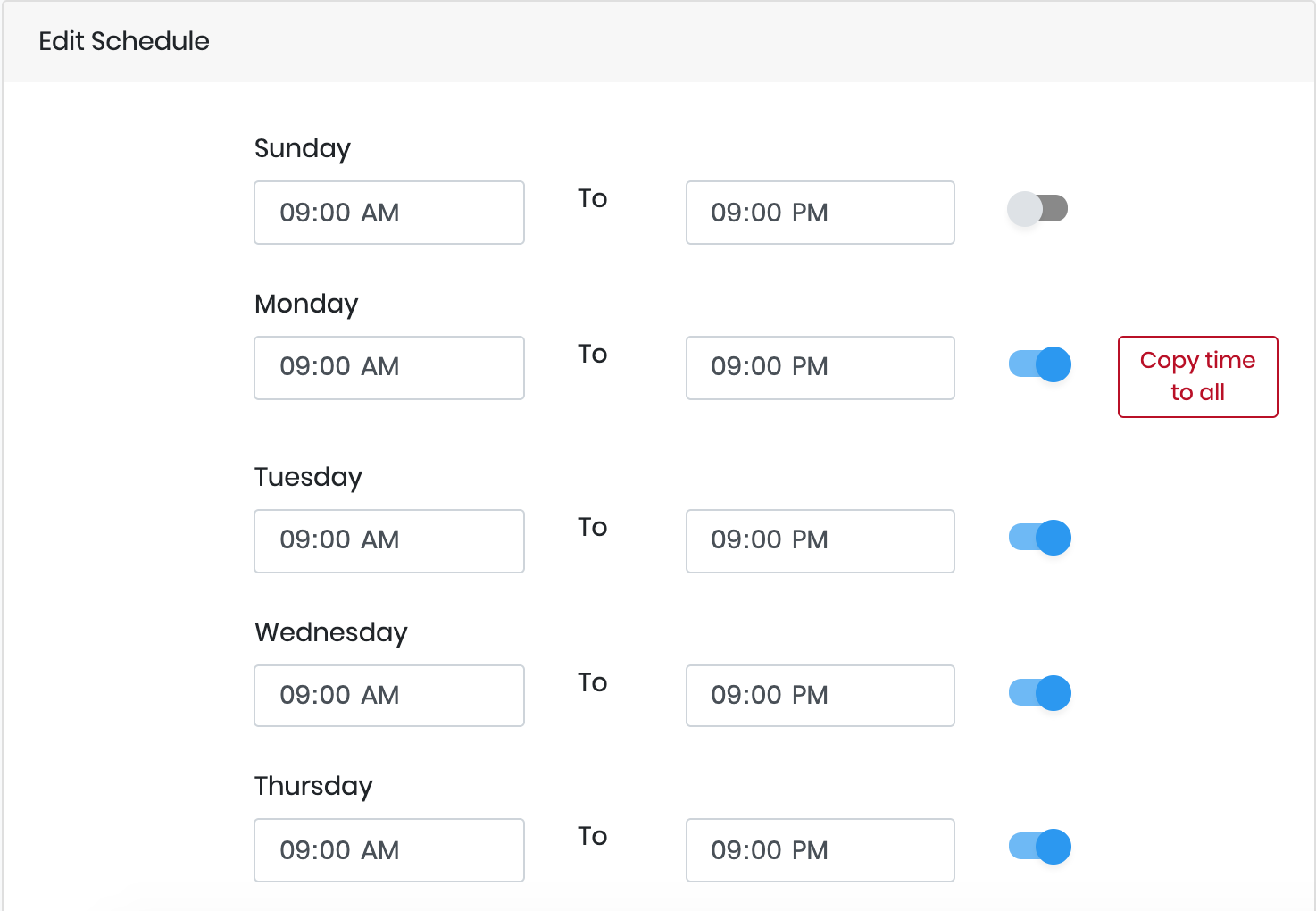This screenshot has width=1316, height=911.
Task: Turn off the Tuesday toggle switch
Action: [1040, 538]
